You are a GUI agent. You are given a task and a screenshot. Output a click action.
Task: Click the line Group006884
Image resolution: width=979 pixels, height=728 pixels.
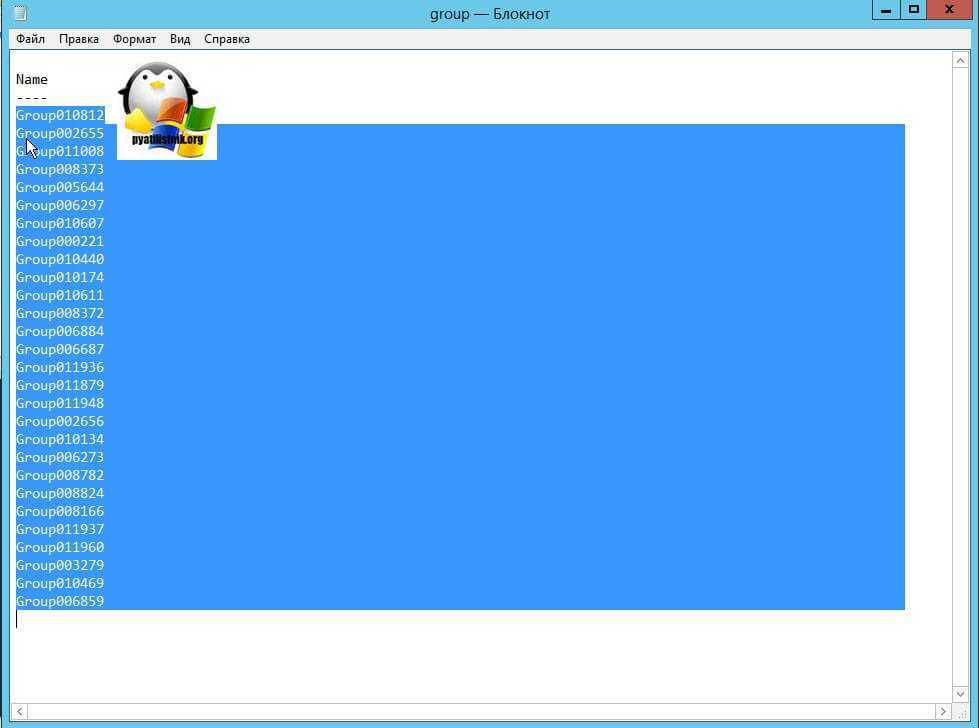point(60,332)
